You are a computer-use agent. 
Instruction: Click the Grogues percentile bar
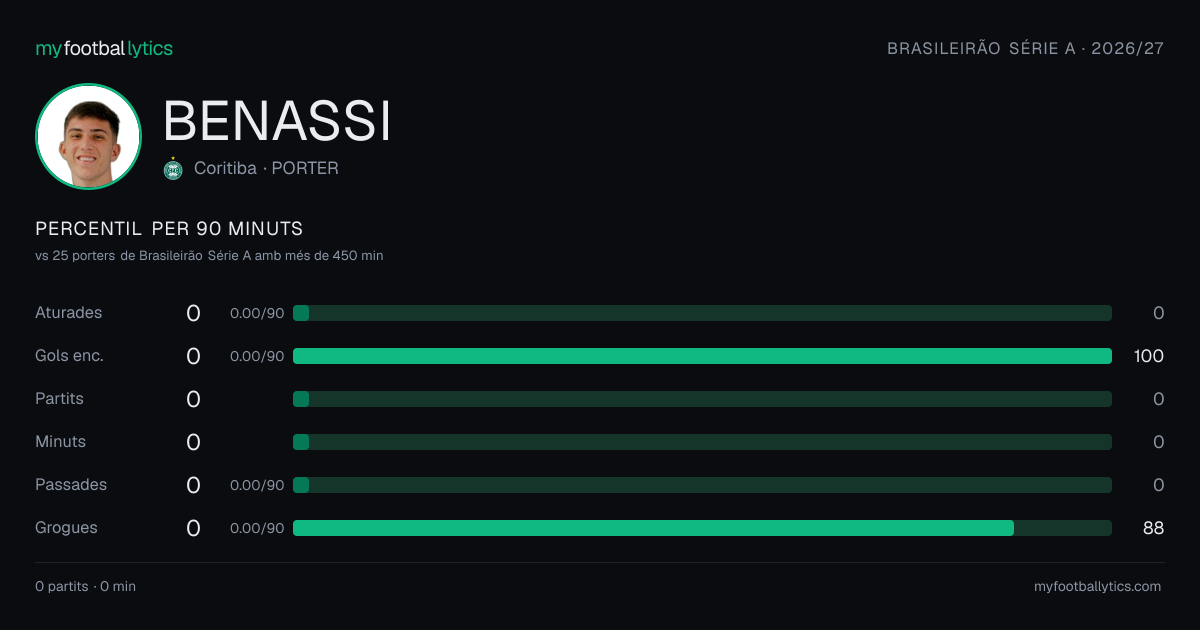702,528
